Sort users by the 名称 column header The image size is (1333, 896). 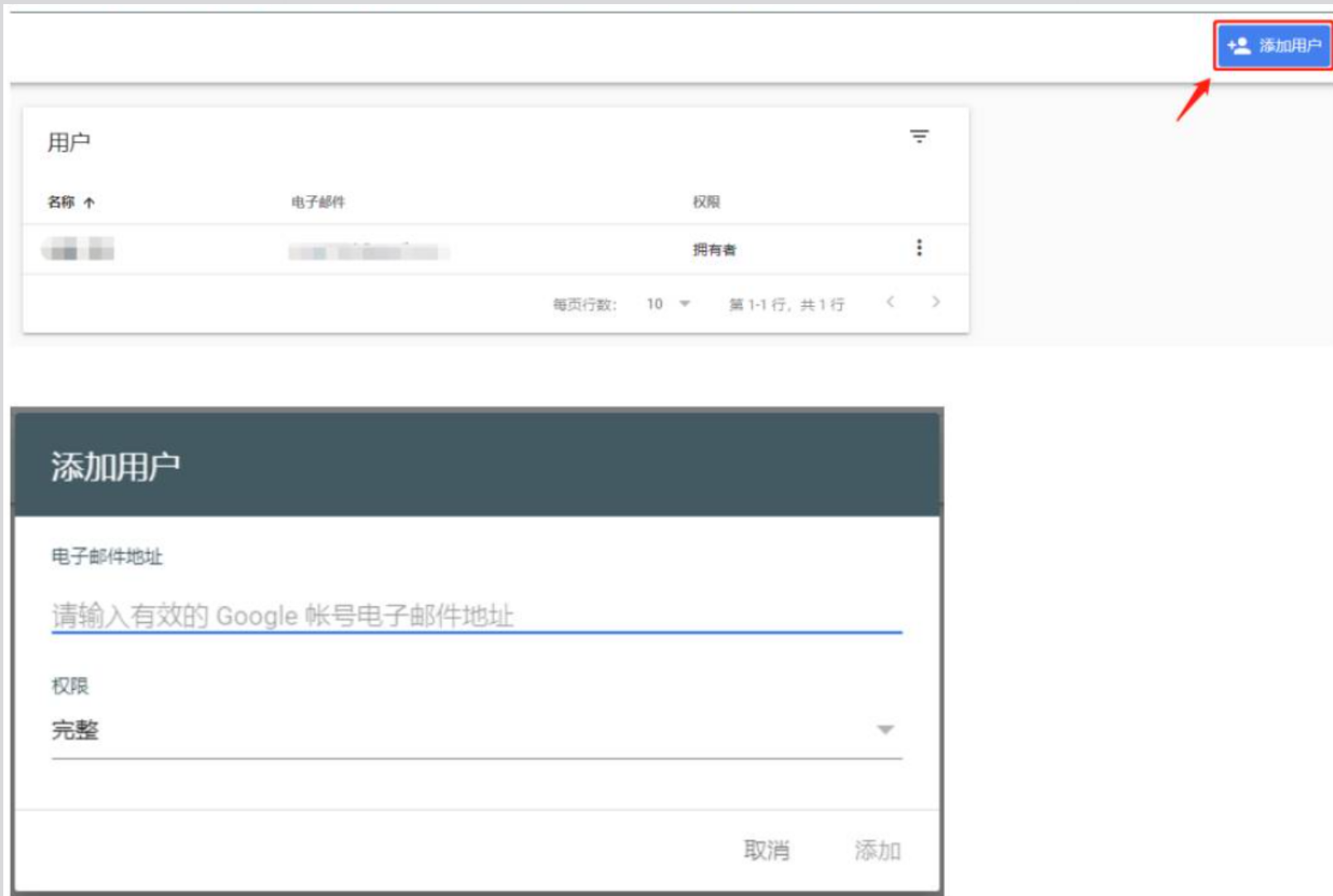71,202
